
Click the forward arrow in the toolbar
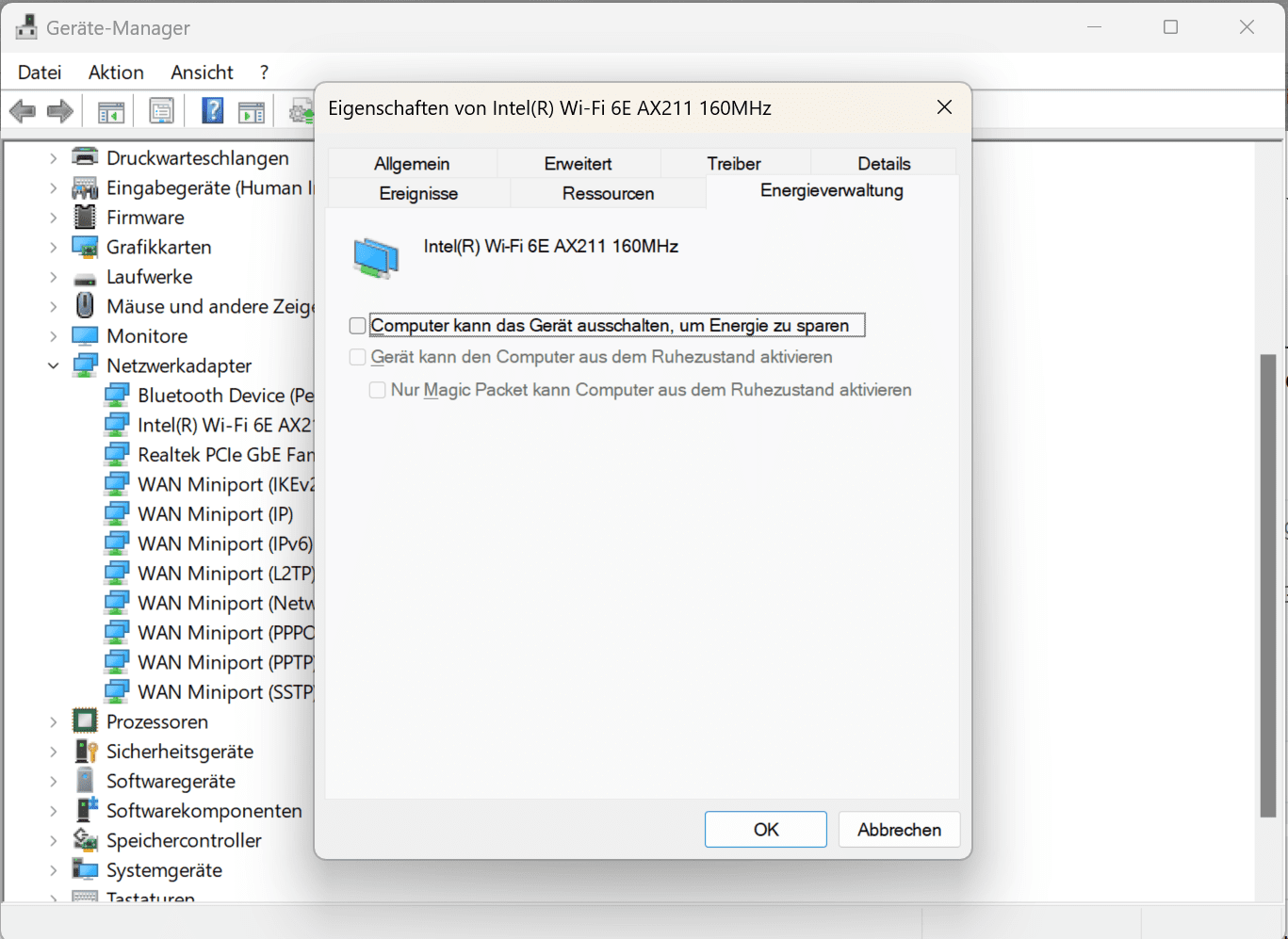point(60,112)
